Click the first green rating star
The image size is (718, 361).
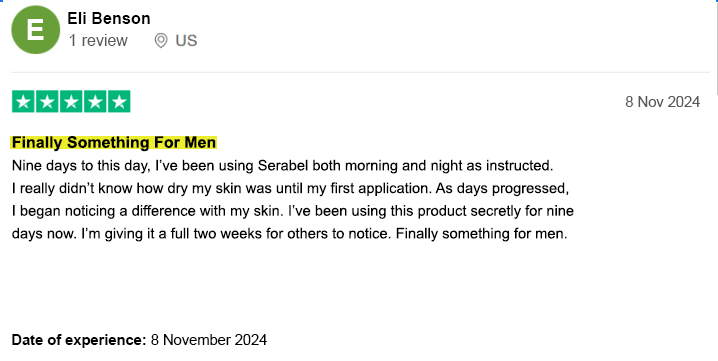pyautogui.click(x=23, y=101)
